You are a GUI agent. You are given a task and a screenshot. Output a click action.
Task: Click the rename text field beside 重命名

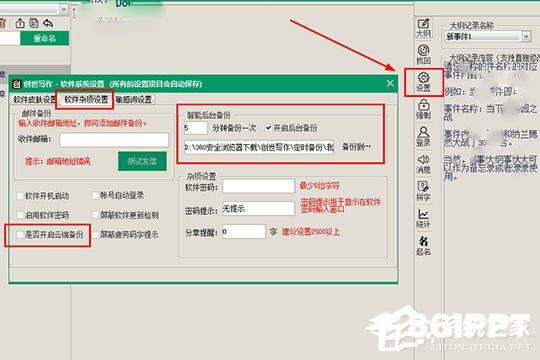coord(10,38)
